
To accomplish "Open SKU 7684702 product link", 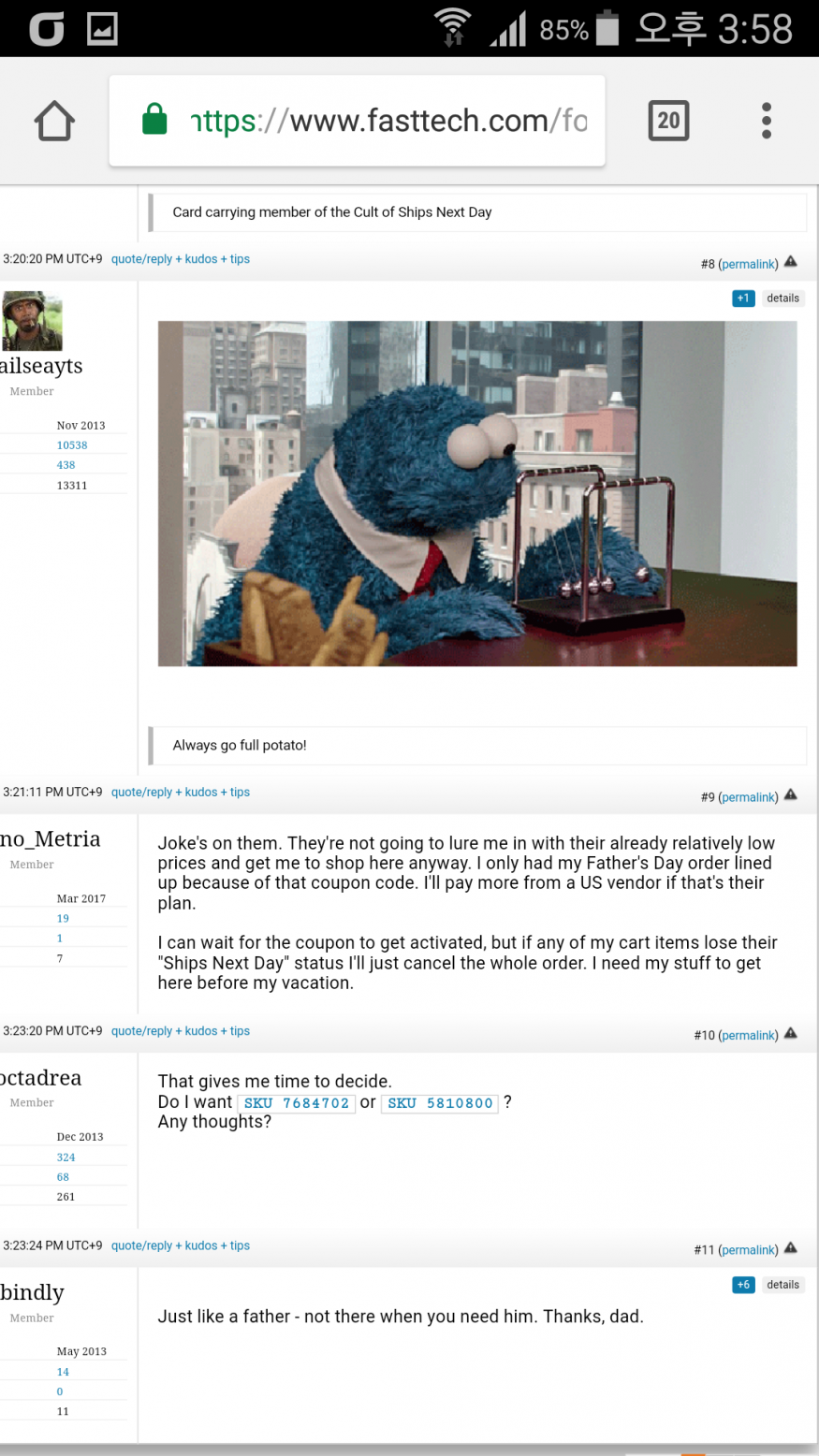I will 297,1103.
